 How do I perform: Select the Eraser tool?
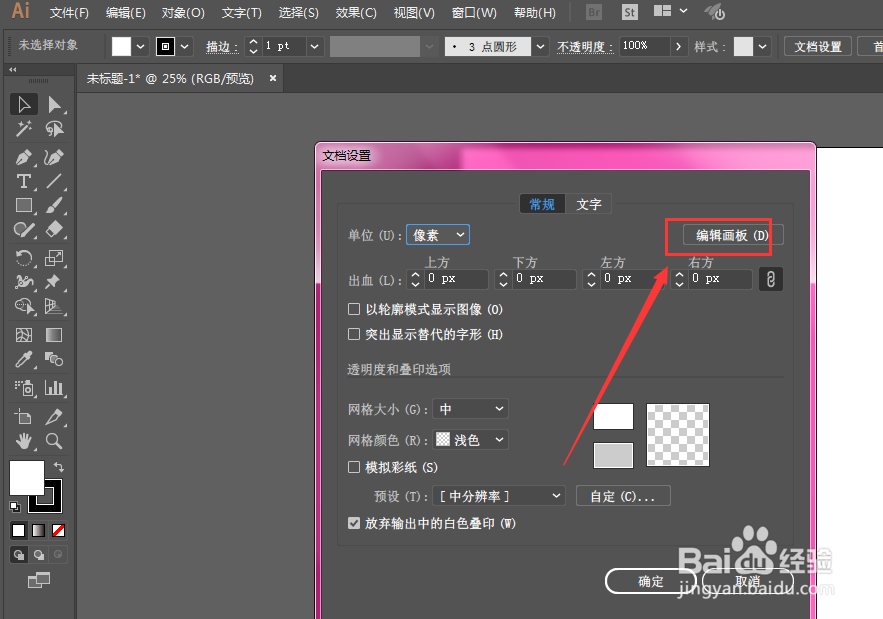pos(54,229)
